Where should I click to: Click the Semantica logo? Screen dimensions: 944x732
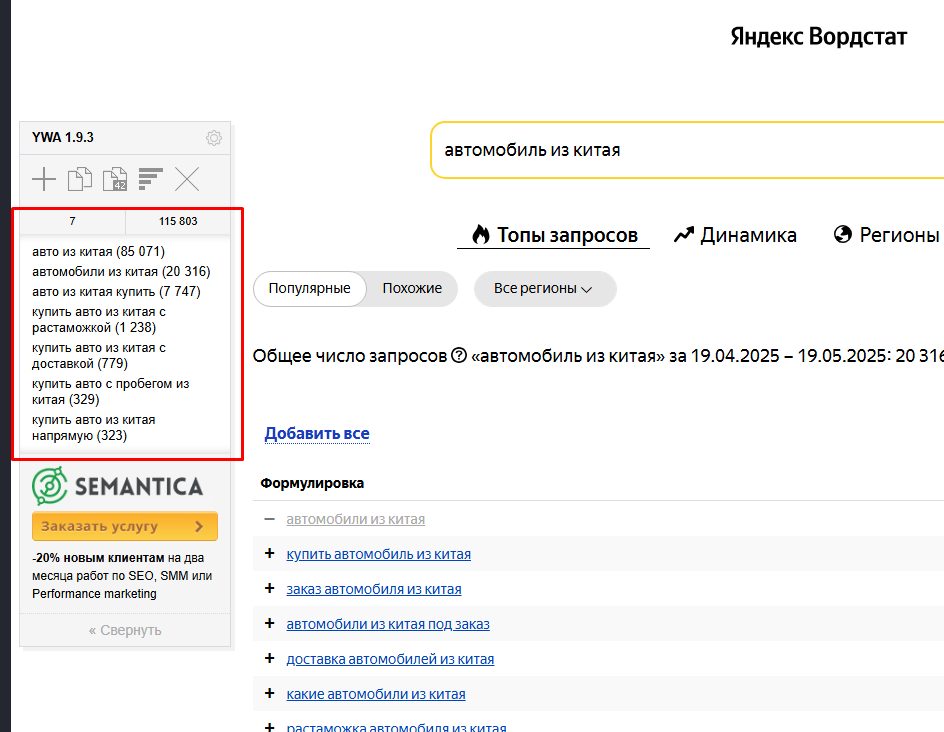click(x=117, y=486)
